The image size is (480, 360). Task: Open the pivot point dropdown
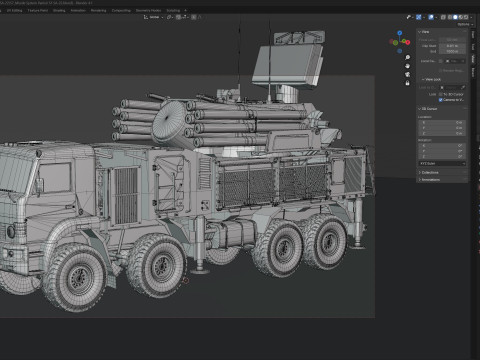[170, 17]
